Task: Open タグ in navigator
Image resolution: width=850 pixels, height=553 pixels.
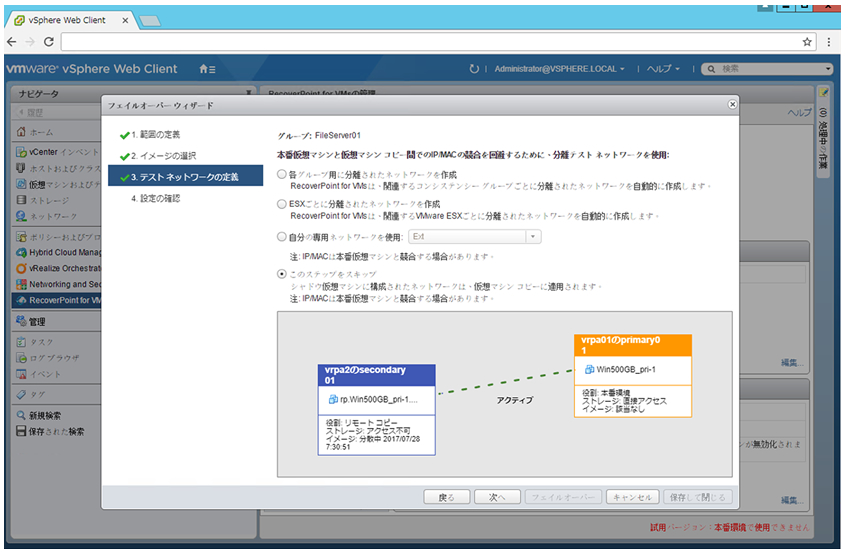Action: 31,394
